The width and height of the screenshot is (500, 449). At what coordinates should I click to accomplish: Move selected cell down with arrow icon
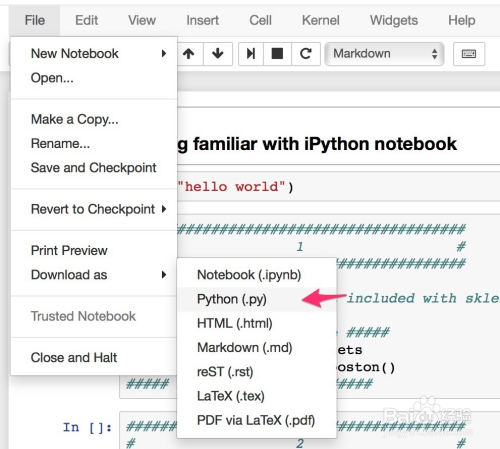[x=218, y=54]
